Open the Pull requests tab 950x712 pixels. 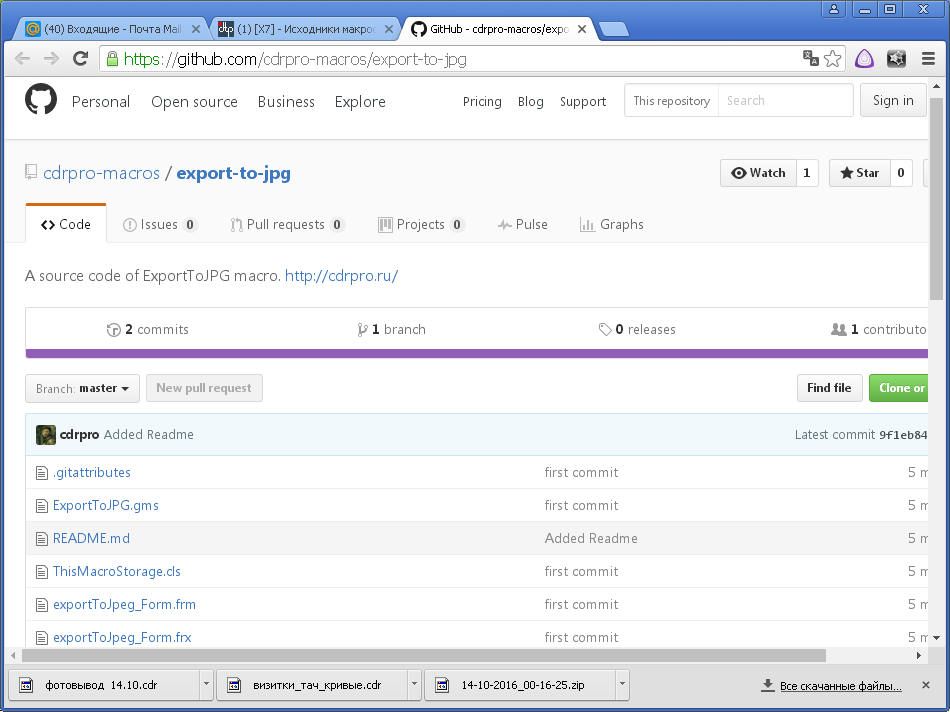point(287,225)
